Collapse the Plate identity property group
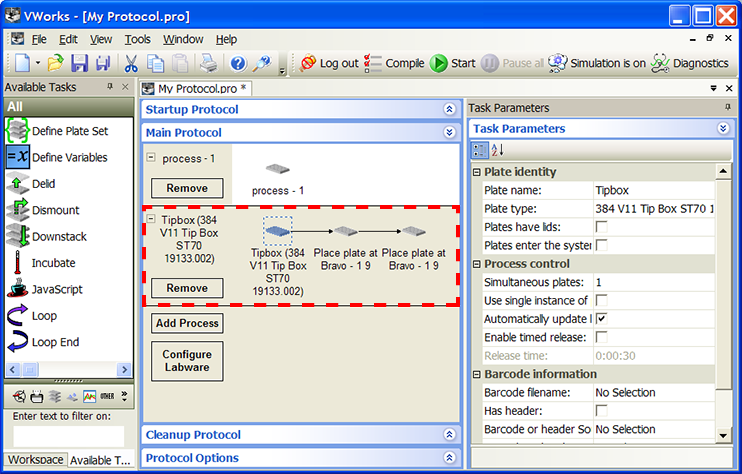The image size is (742, 474). click(x=477, y=172)
